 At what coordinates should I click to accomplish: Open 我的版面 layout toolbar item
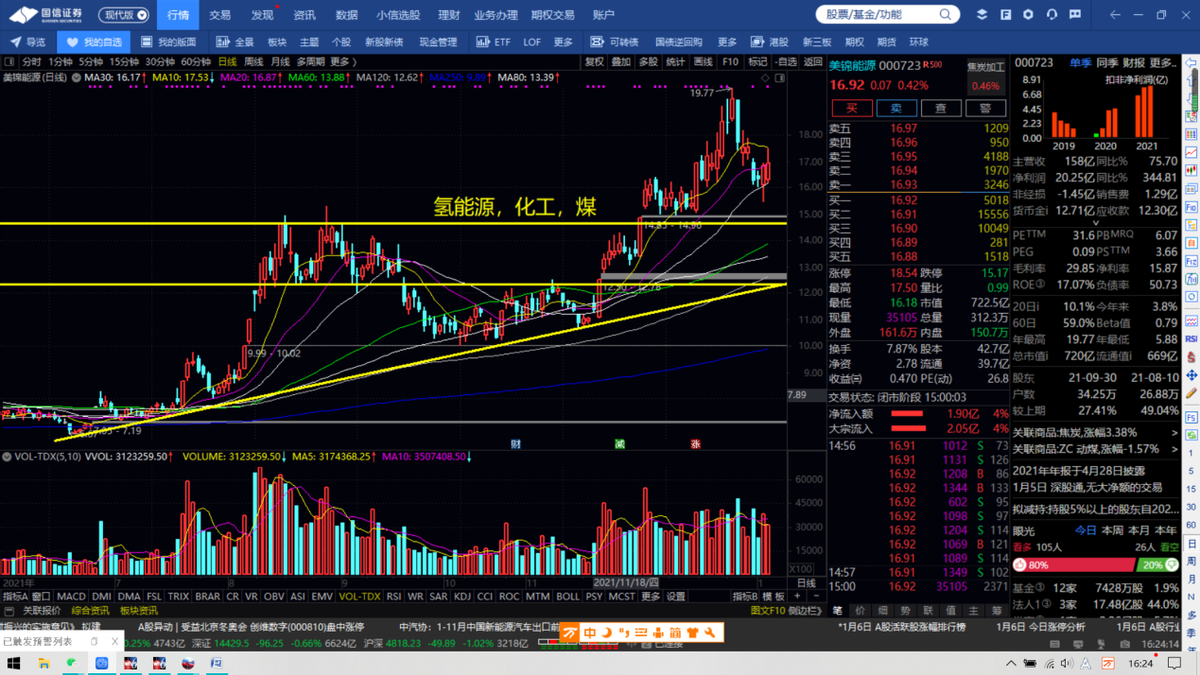(x=168, y=42)
